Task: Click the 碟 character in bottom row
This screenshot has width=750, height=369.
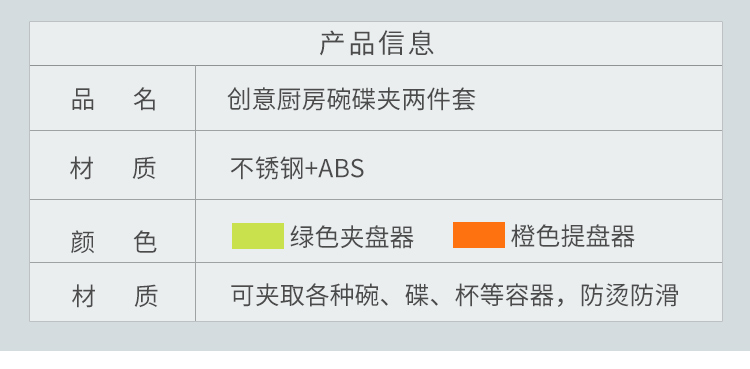Action: [x=418, y=295]
